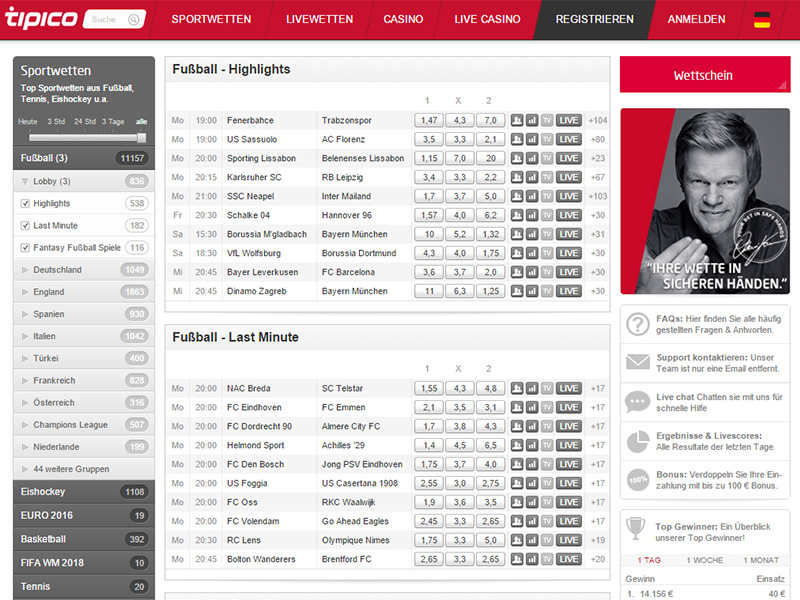Viewport: 800px width, 600px height.
Task: Show +104 more bets for Fenerbahce
Action: [597, 120]
